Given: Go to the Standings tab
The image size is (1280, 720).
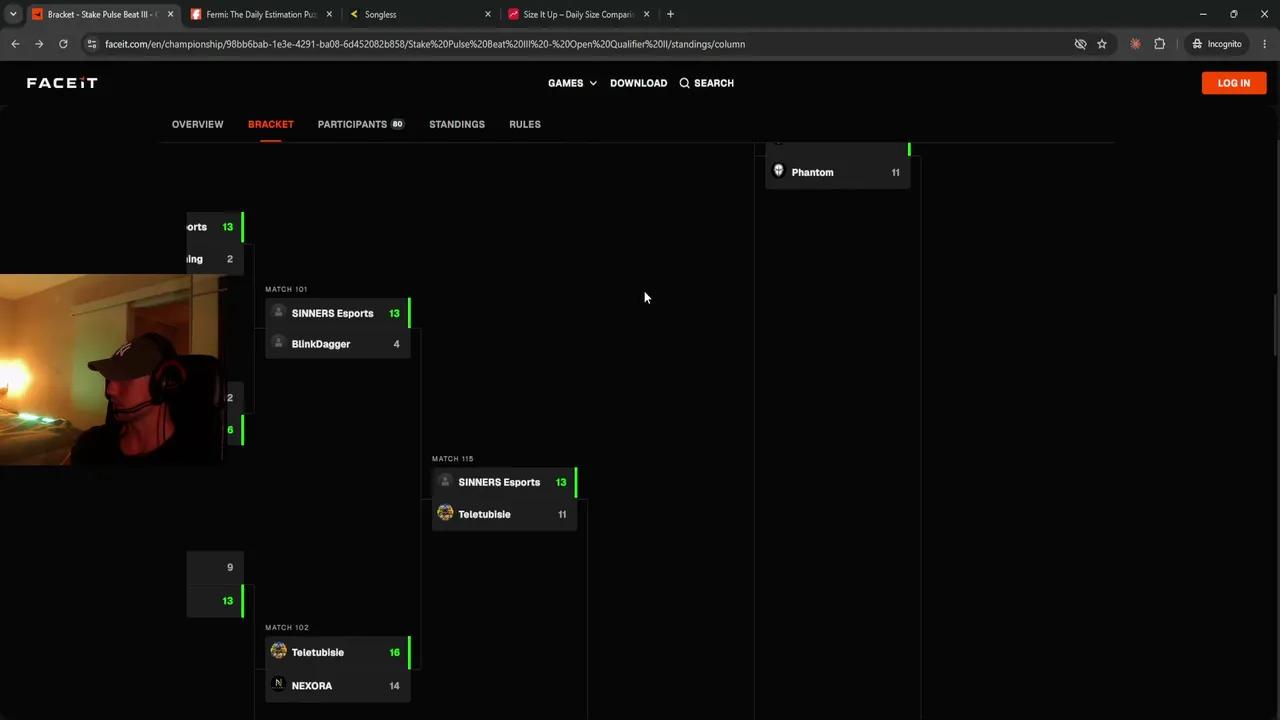Looking at the screenshot, I should click(x=457, y=124).
